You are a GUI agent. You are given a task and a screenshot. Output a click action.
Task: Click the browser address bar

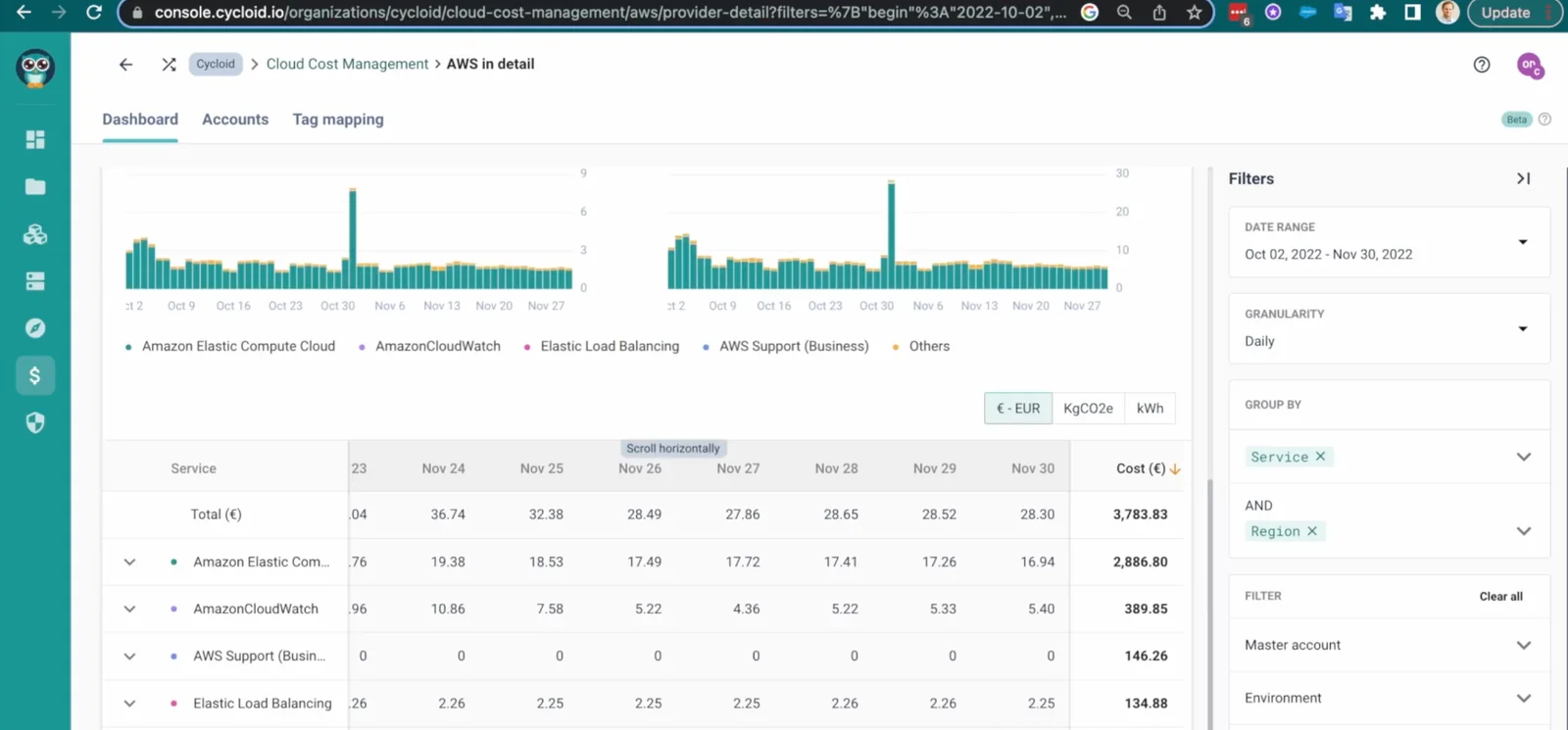611,13
